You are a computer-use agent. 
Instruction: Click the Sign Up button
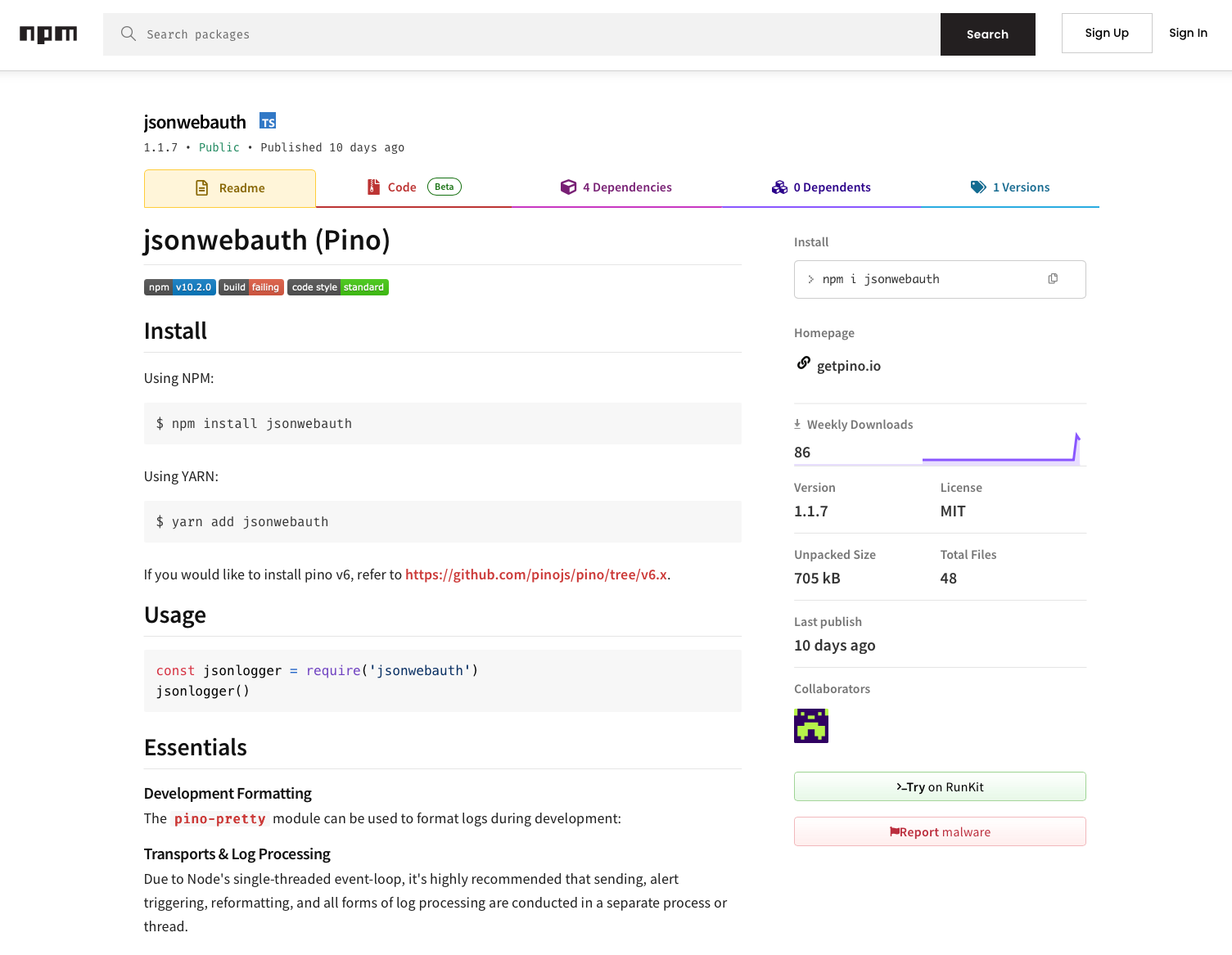(x=1107, y=33)
